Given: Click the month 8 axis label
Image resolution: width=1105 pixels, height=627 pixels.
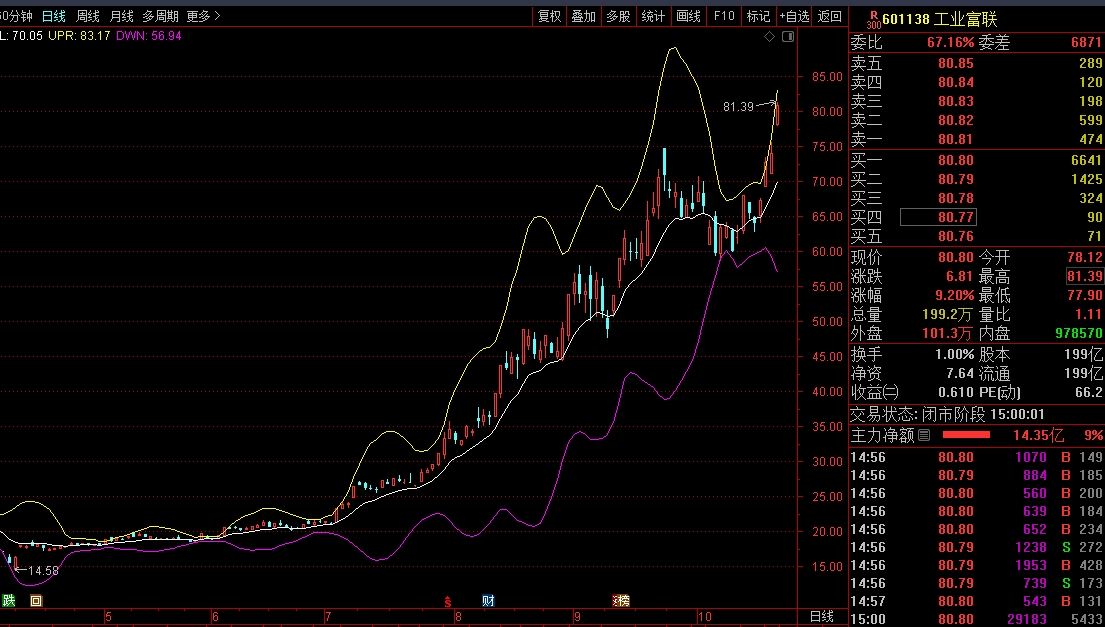Looking at the screenshot, I should click(458, 616).
